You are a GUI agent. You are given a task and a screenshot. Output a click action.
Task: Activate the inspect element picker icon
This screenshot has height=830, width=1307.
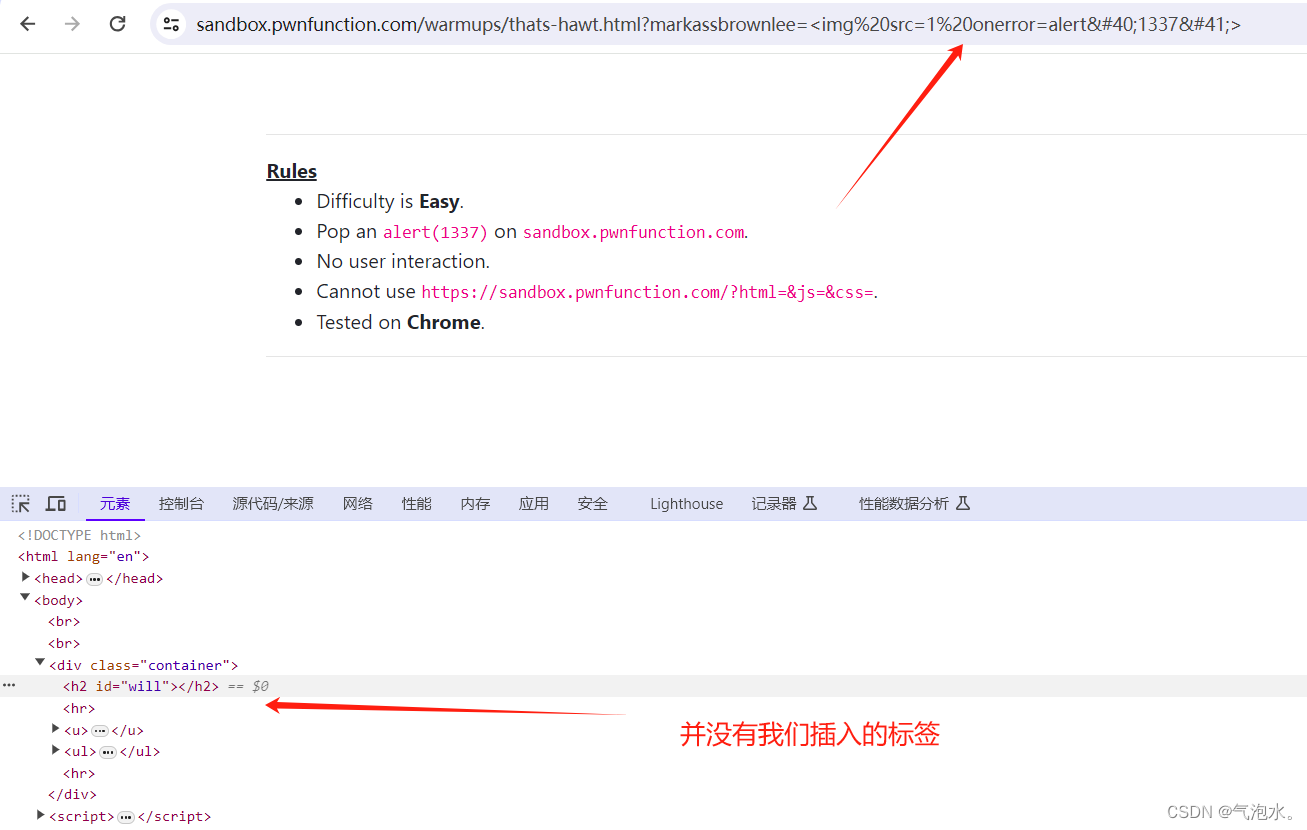pyautogui.click(x=21, y=503)
